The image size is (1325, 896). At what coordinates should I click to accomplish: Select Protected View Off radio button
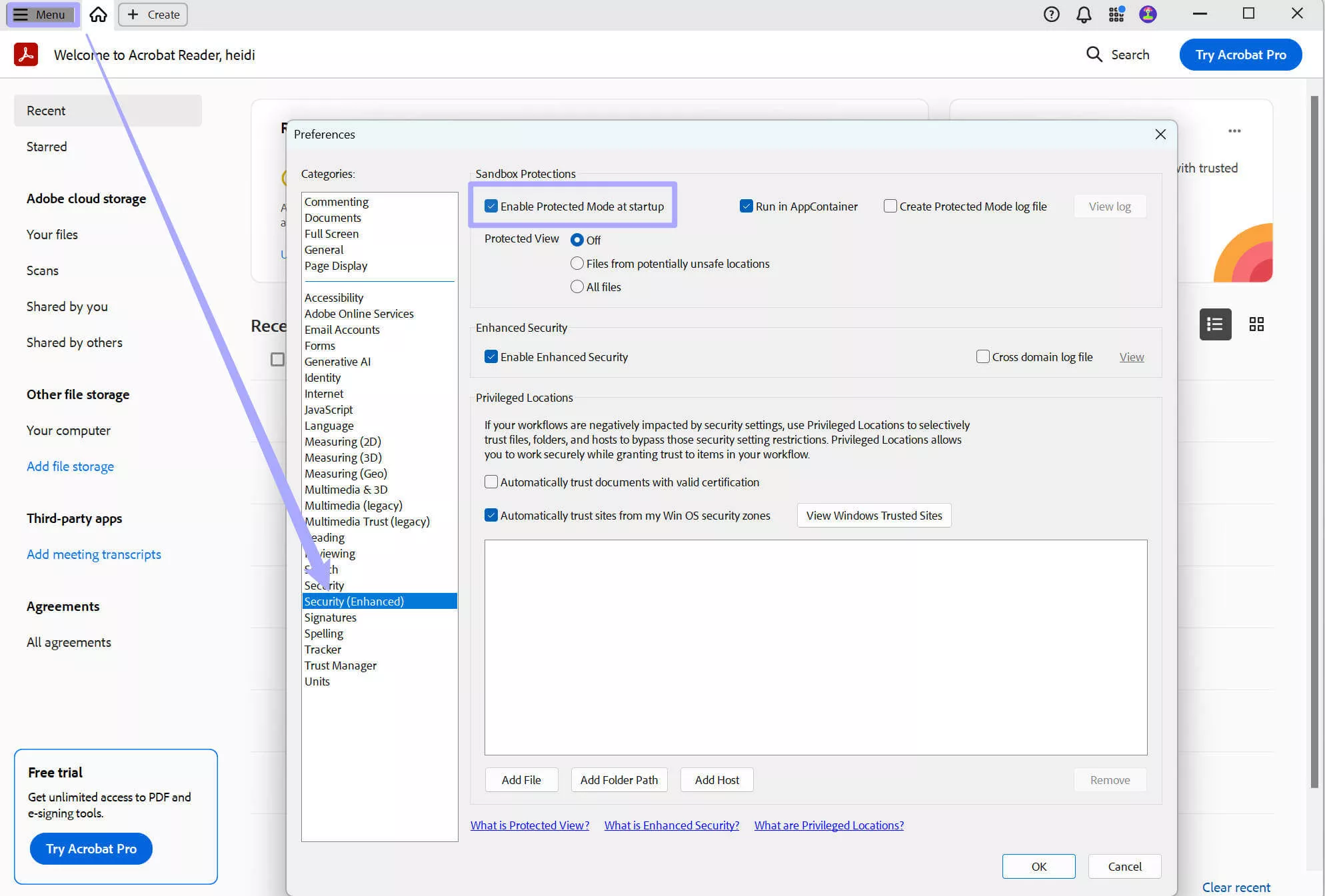[x=577, y=239]
